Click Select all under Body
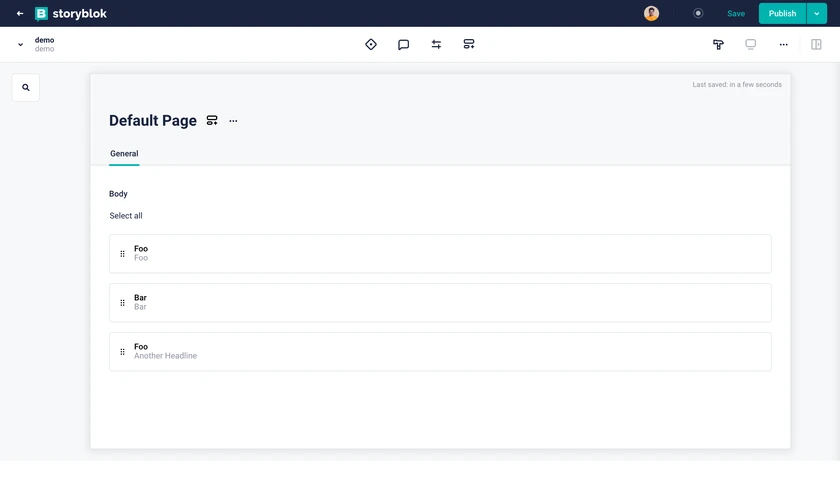This screenshot has width=840, height=490. tap(126, 216)
